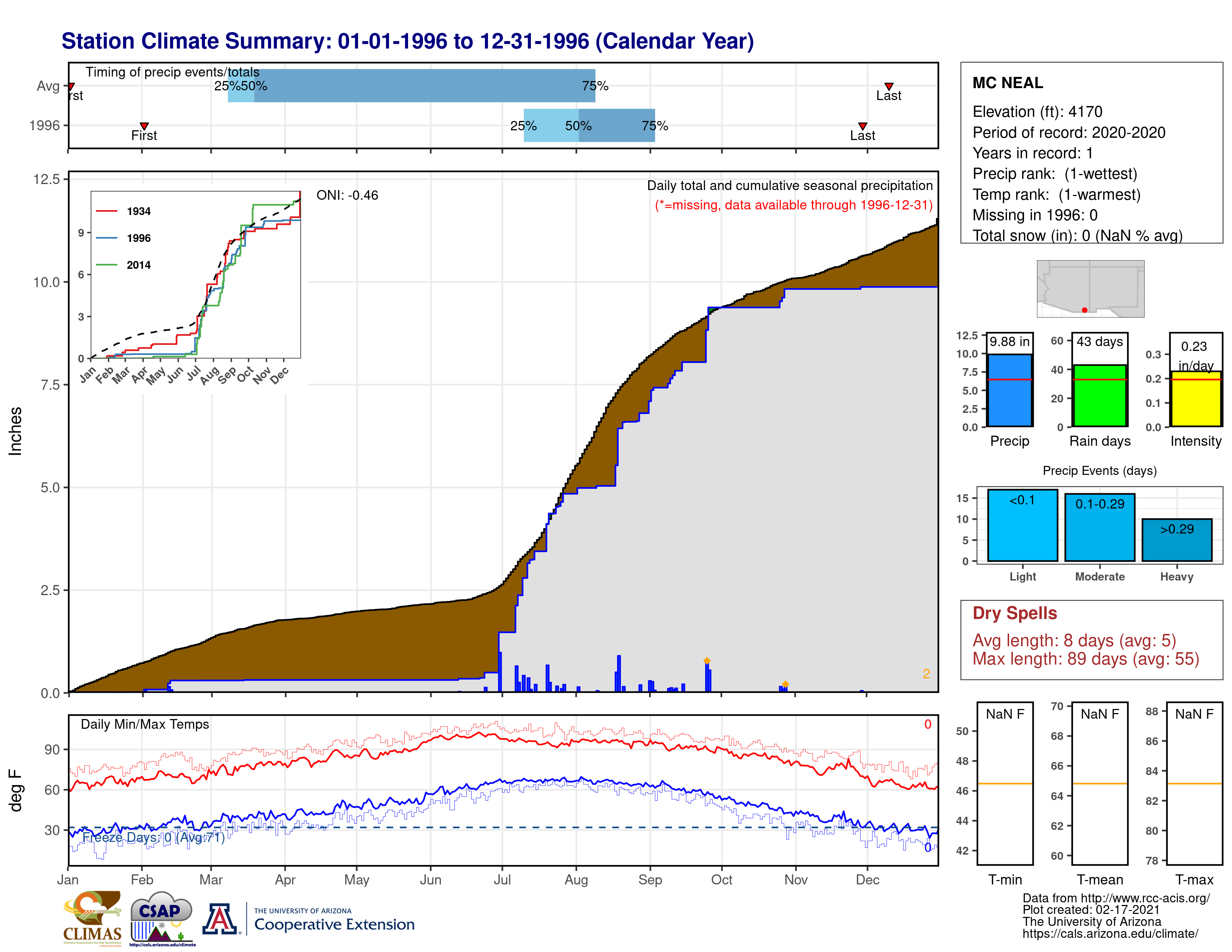Click the red Last marker for 1996

[x=862, y=126]
